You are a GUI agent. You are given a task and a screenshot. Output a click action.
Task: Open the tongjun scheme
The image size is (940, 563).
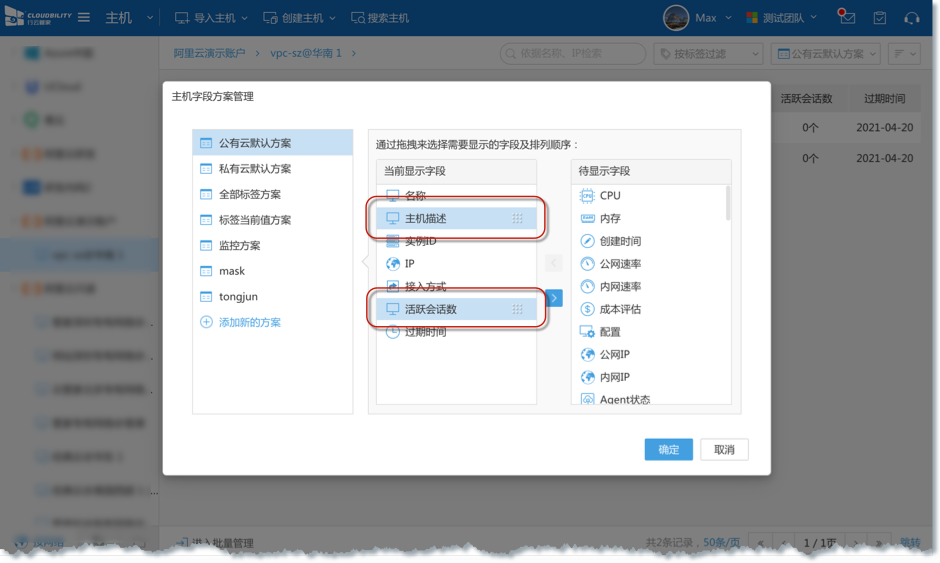coord(238,297)
